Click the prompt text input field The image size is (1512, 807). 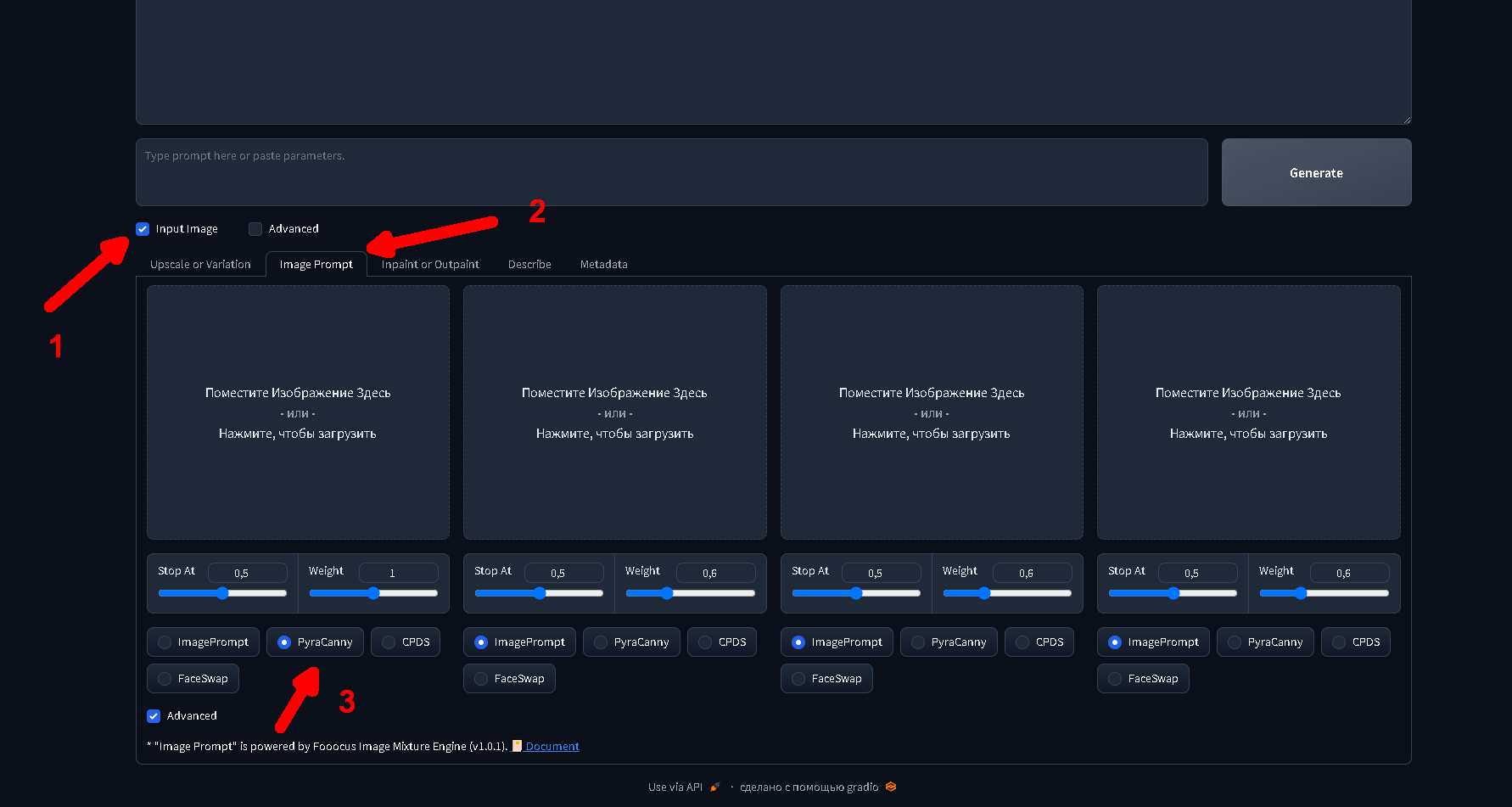670,172
